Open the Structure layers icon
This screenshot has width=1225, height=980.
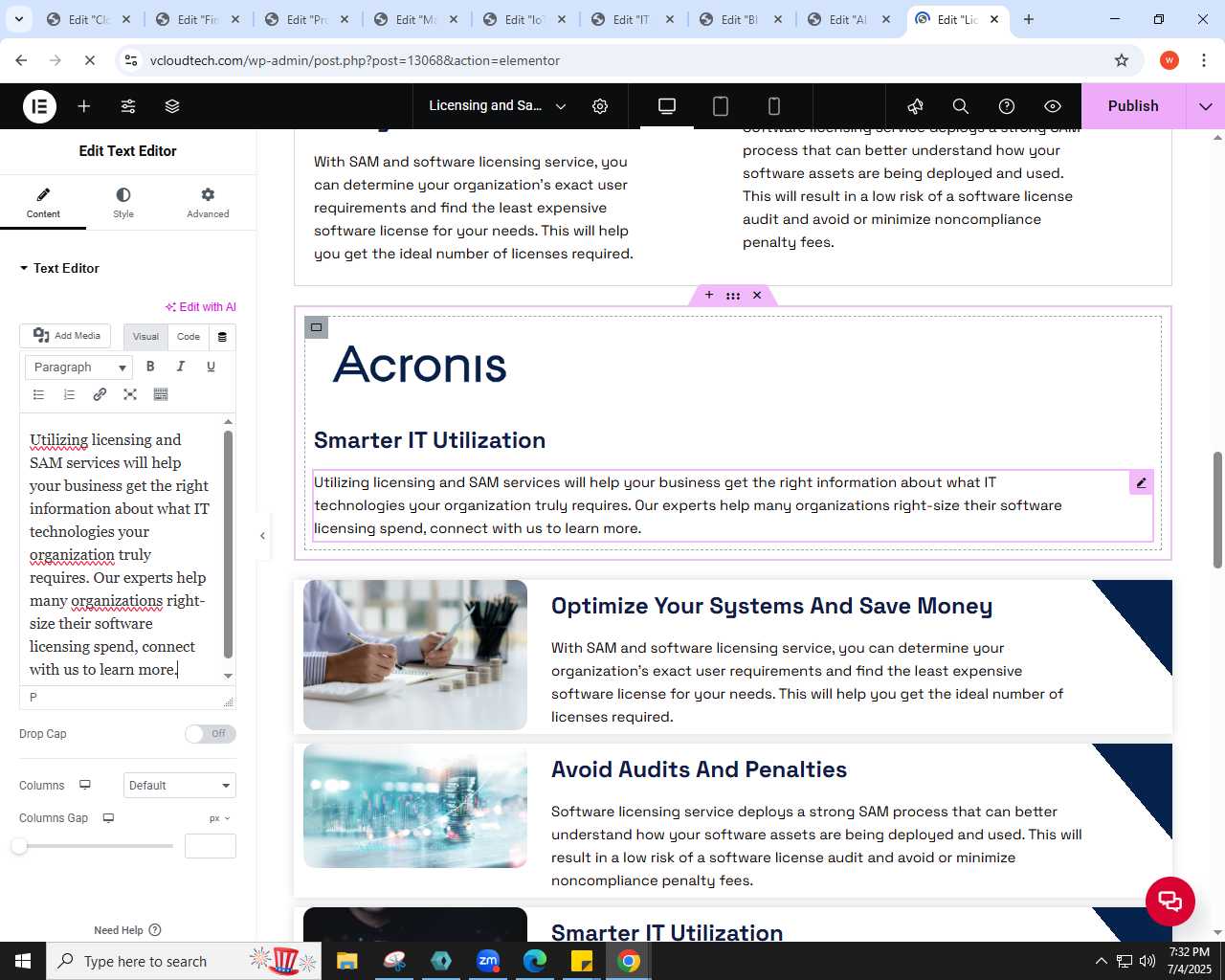[x=172, y=106]
